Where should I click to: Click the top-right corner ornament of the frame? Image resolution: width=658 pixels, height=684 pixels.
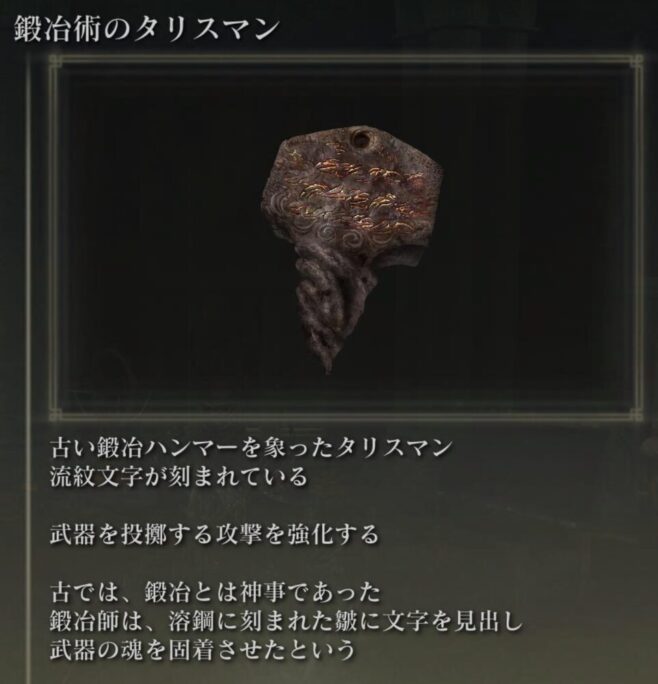637,60
